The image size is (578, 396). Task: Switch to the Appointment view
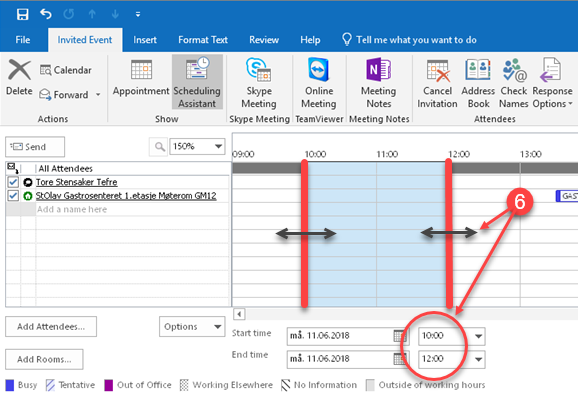click(x=141, y=78)
